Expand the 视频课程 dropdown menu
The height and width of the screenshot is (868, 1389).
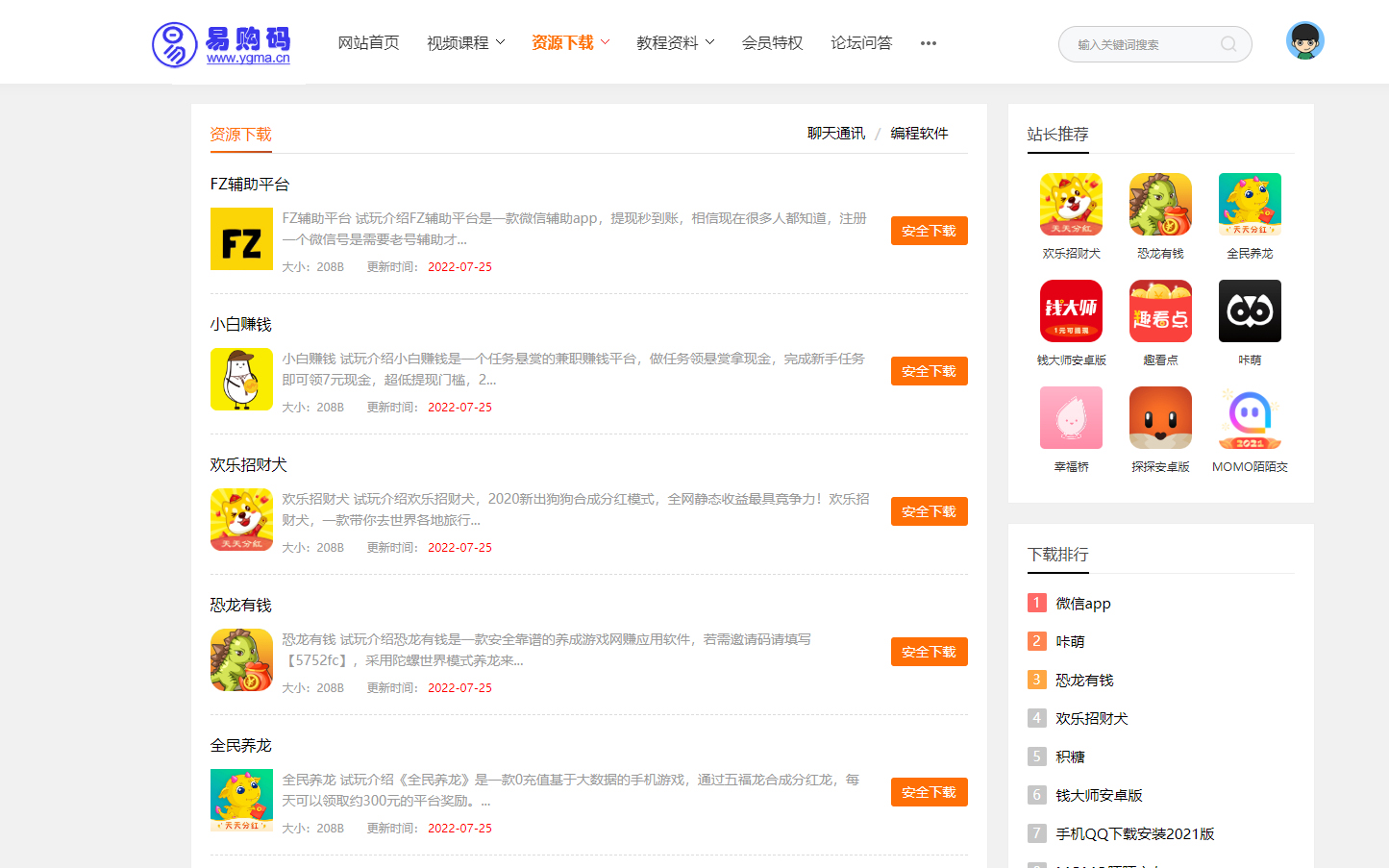coord(465,43)
